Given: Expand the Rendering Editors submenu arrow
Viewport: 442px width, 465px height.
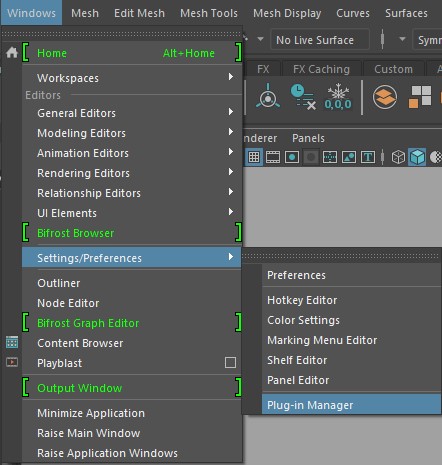Looking at the screenshot, I should click(x=231, y=172).
